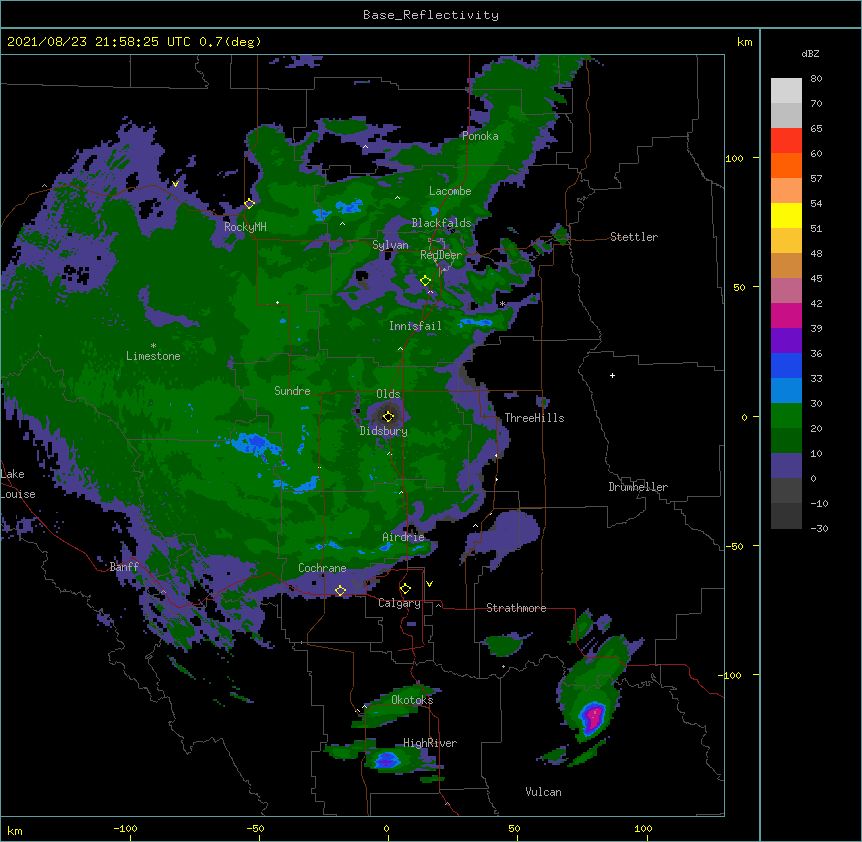
Task: Click the km unit label at top right
Action: click(744, 42)
